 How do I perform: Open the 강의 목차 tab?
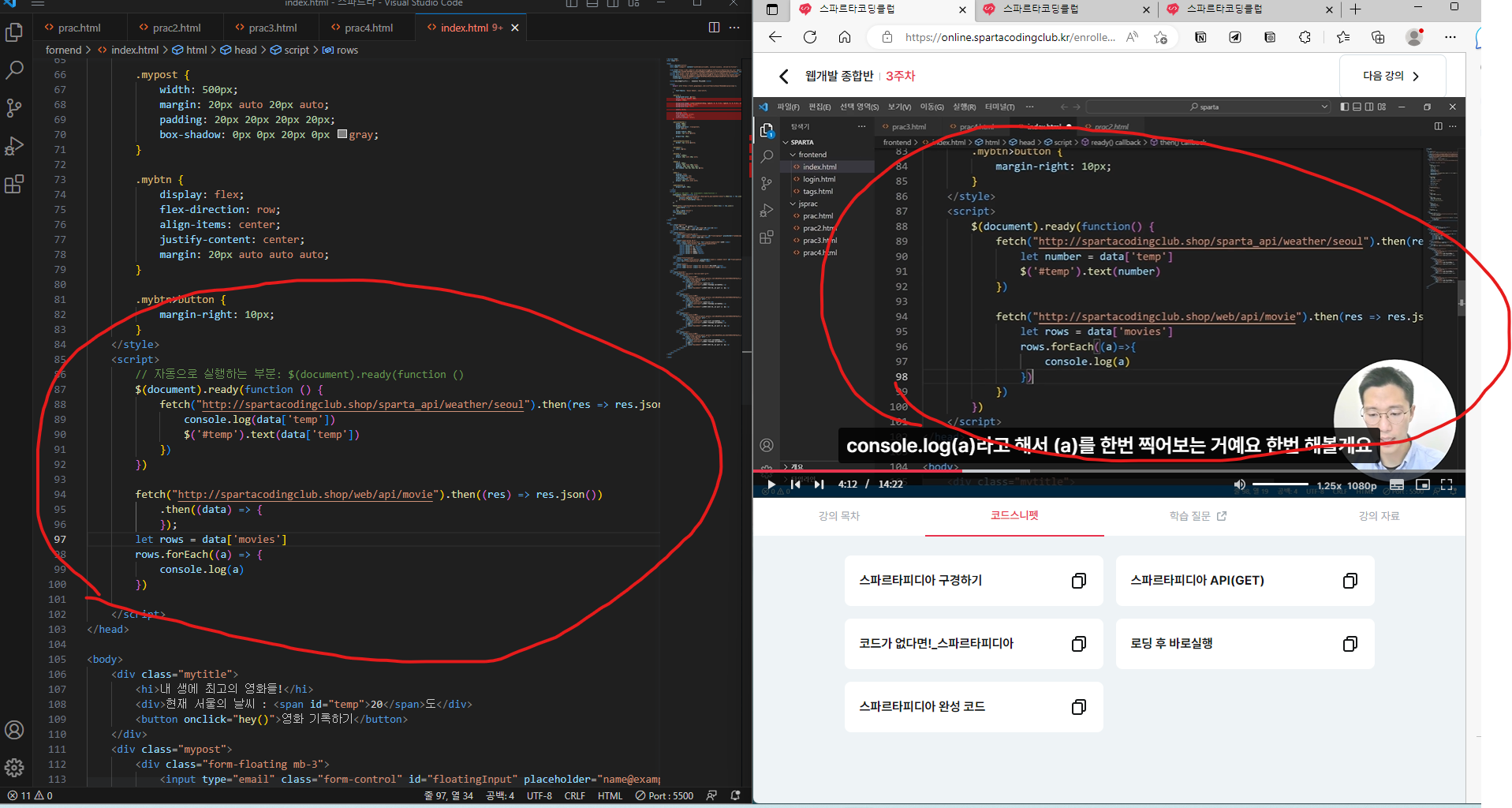coord(839,516)
